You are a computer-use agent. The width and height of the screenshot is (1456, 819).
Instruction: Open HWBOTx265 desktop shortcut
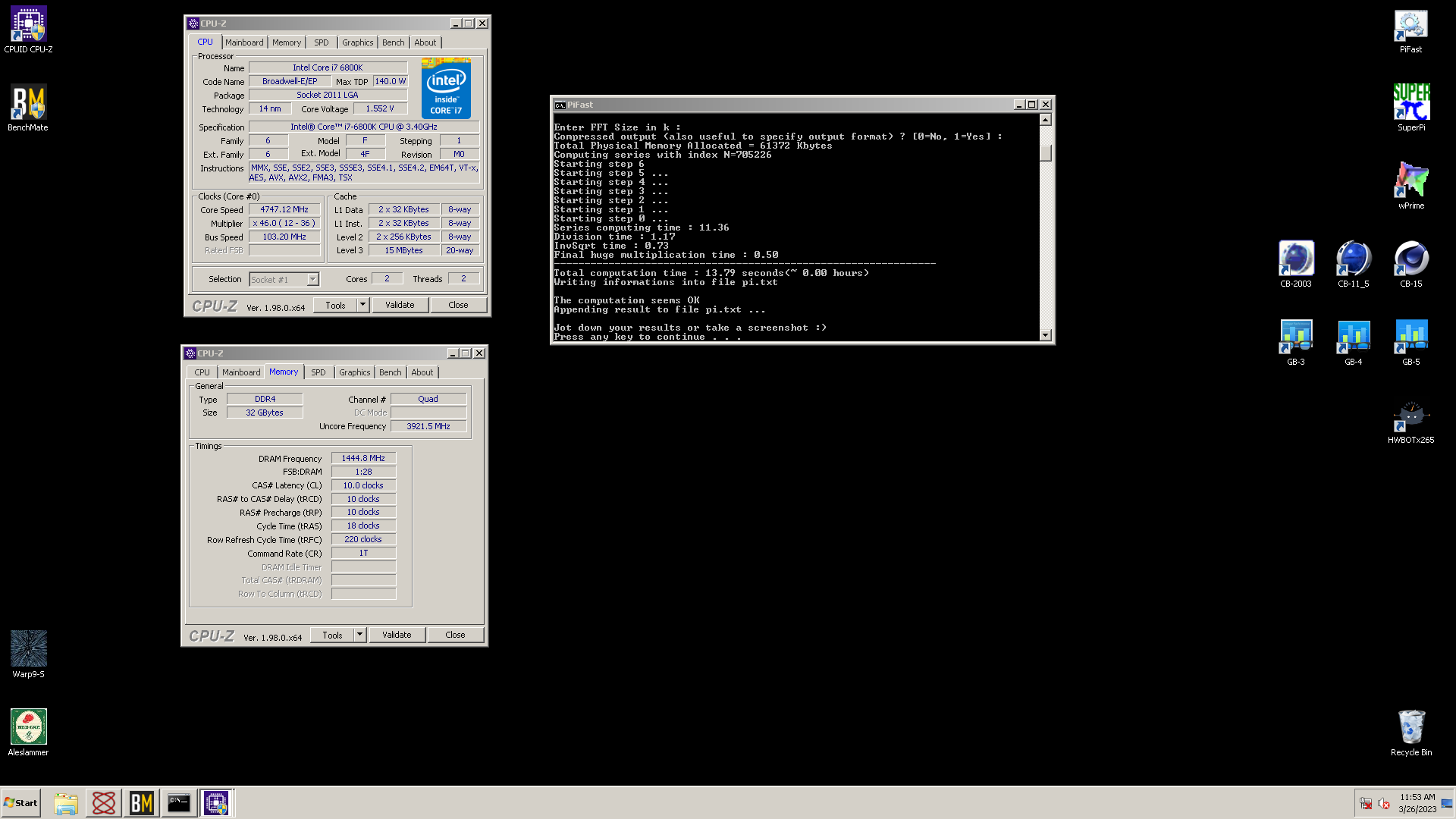[x=1410, y=420]
